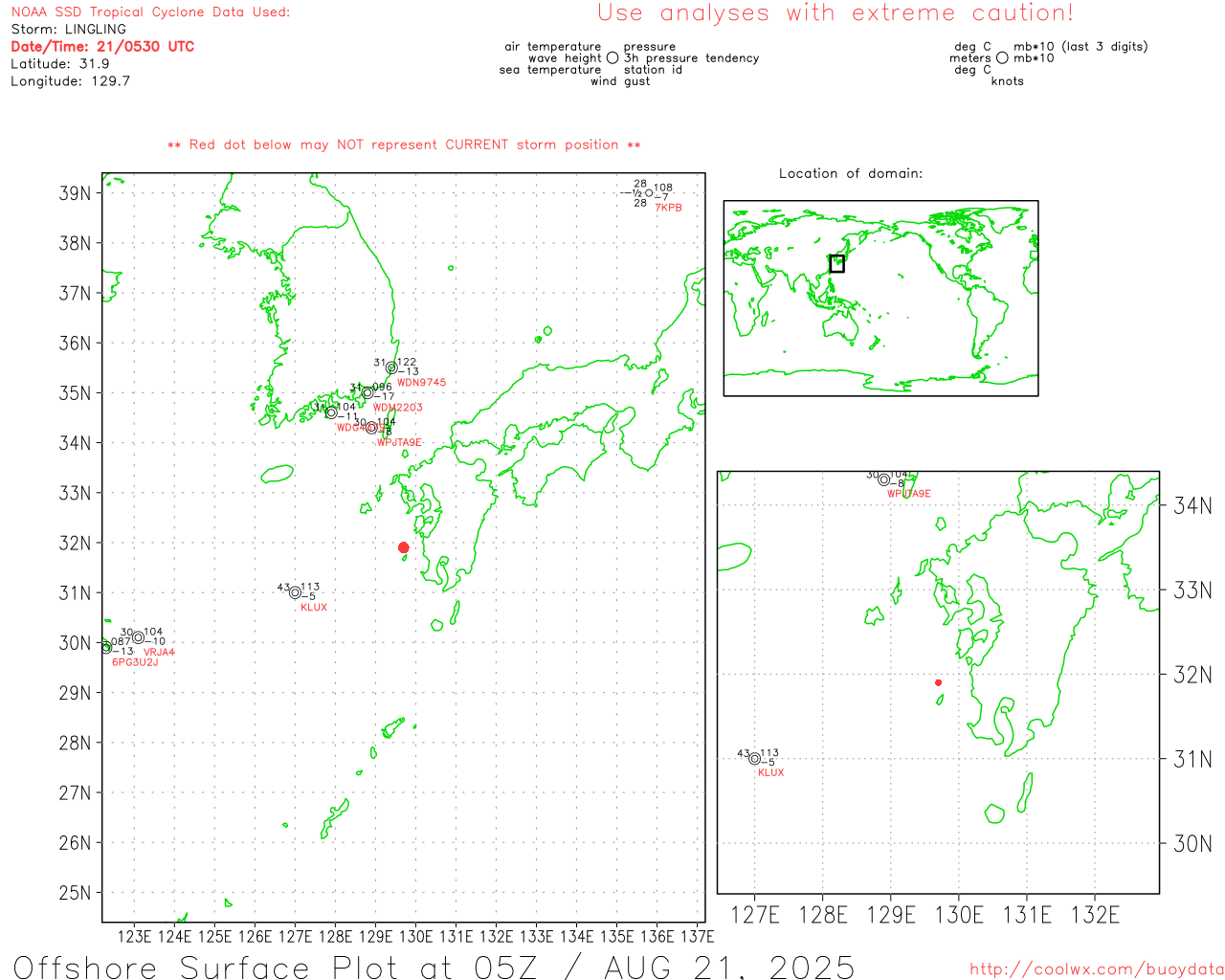Open the coolwx.com/buoydata link
Screen dimensions: 1225x980
[1097, 969]
